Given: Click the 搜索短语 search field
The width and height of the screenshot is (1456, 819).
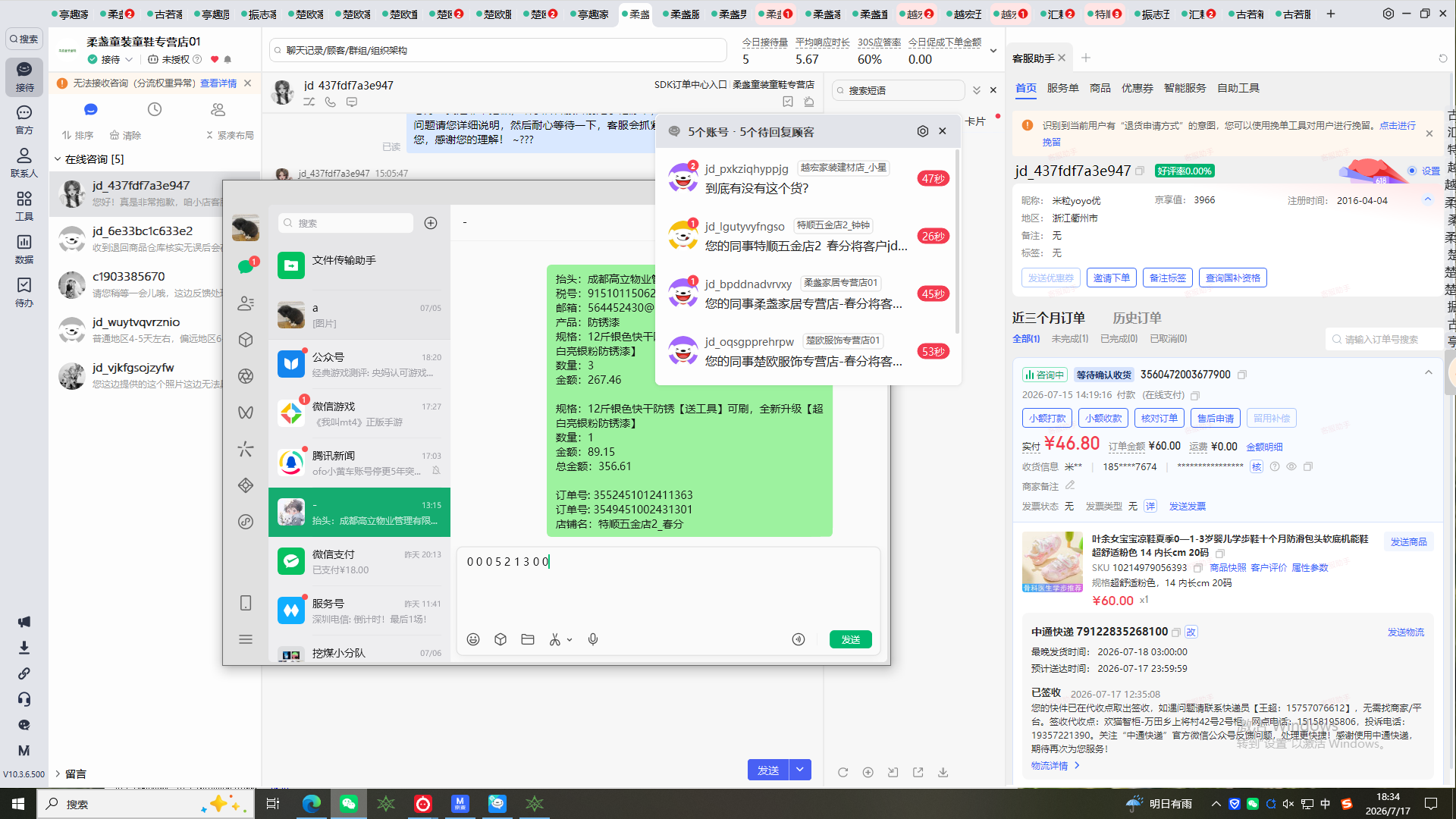Looking at the screenshot, I should click(899, 90).
